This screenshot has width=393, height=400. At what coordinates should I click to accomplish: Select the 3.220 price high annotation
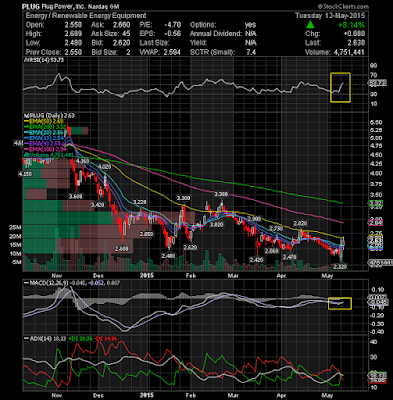tap(139, 202)
